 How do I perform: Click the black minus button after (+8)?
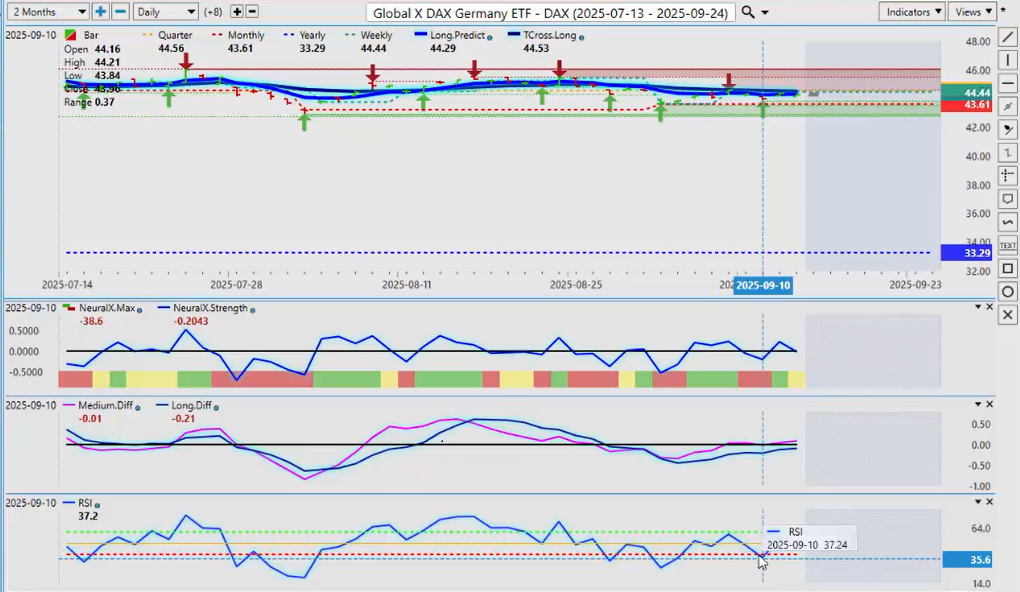252,12
